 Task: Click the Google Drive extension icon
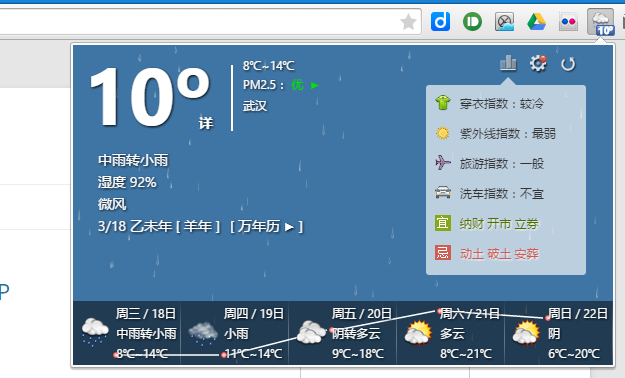point(536,22)
